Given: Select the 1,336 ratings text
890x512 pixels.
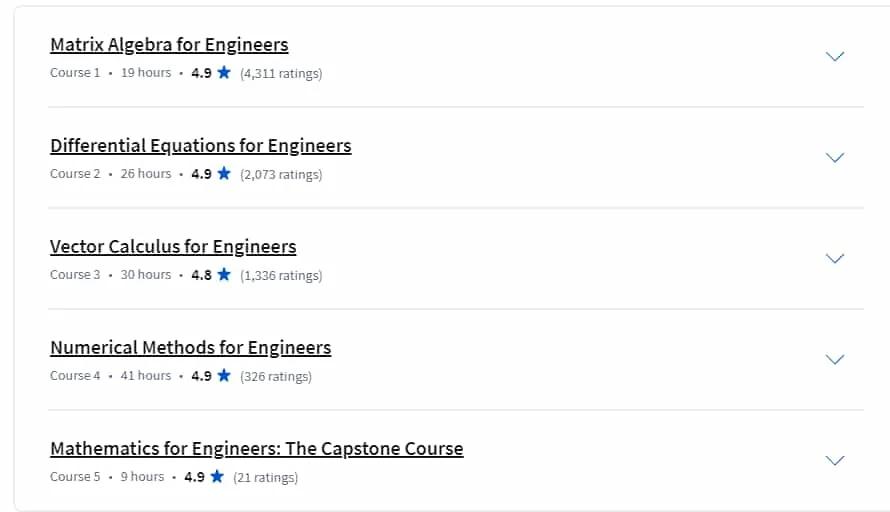Looking at the screenshot, I should (281, 275).
